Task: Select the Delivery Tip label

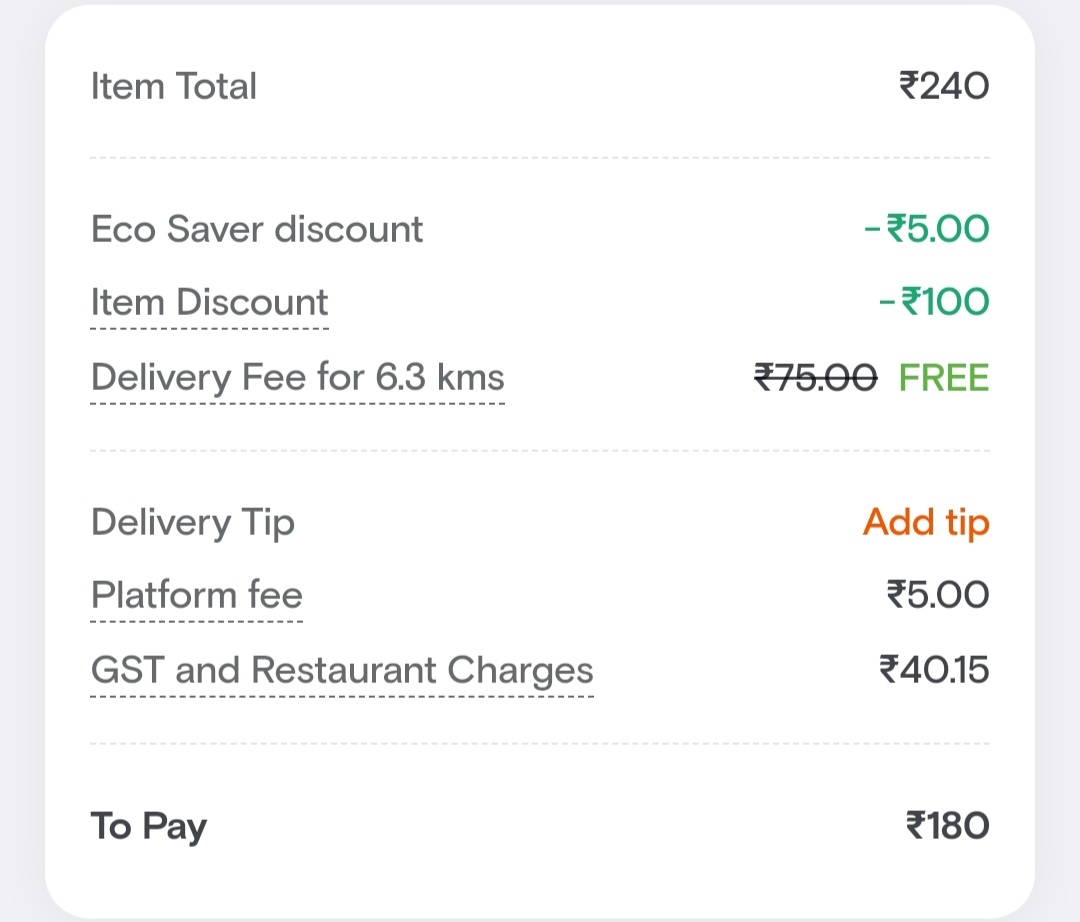Action: 192,522
